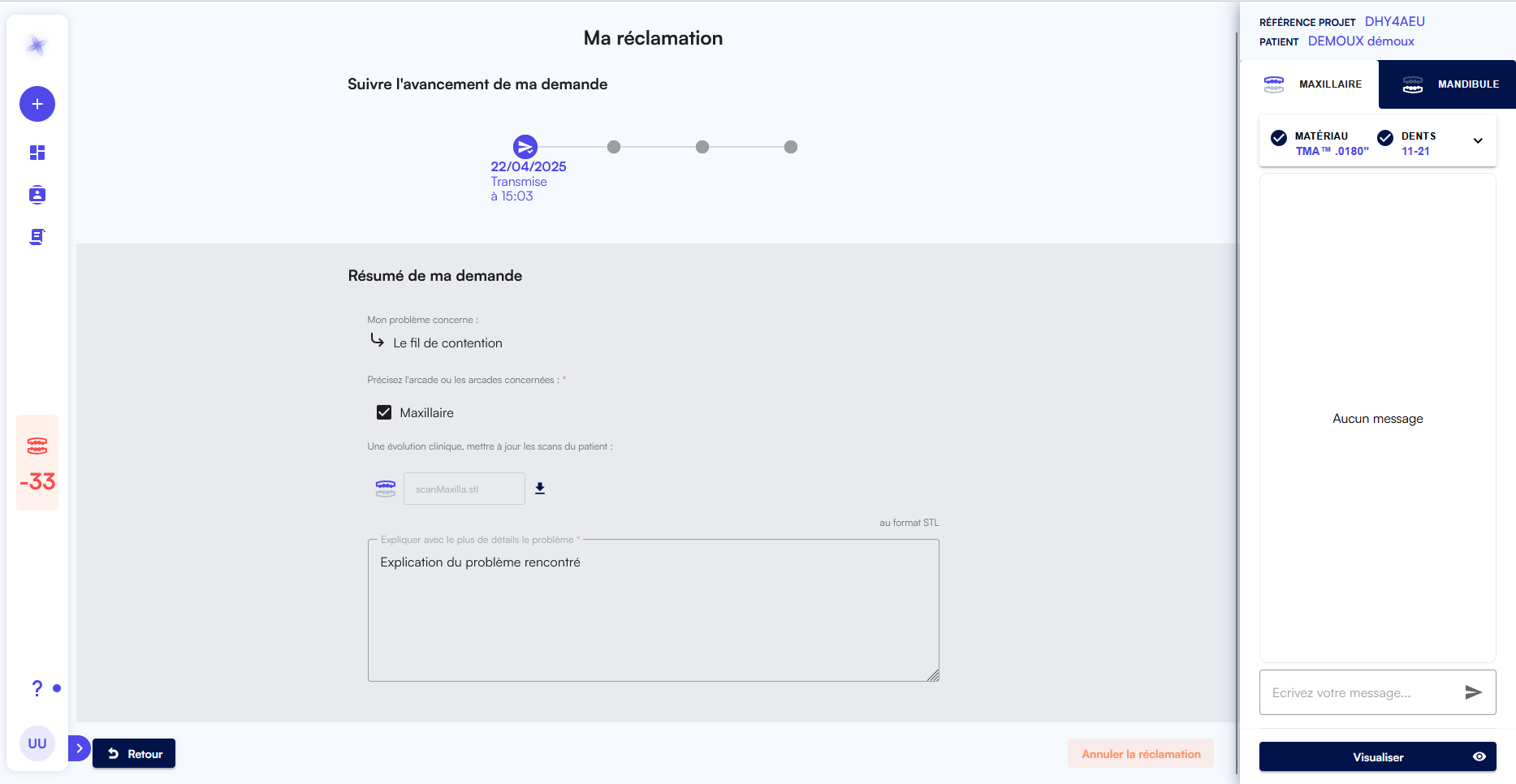This screenshot has width=1516, height=784.
Task: Click the Retour button
Action: [133, 753]
